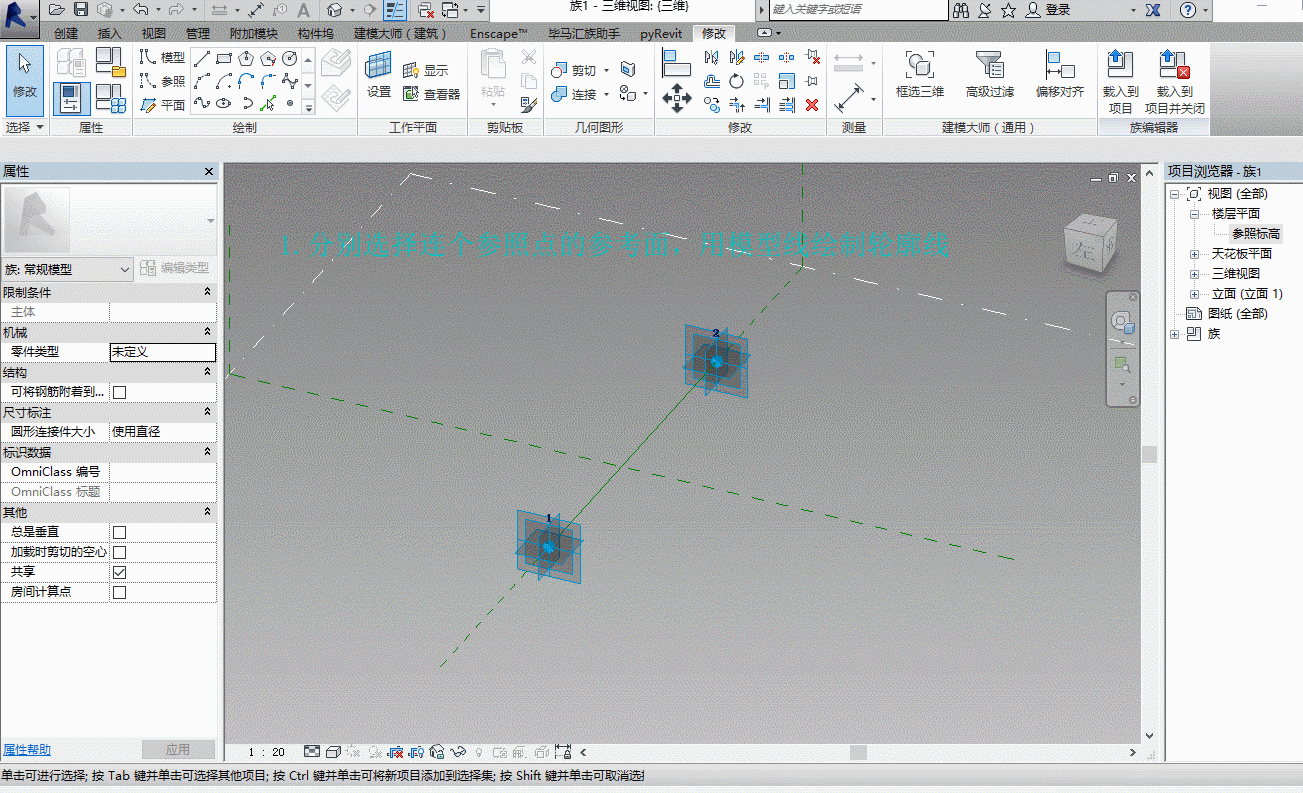Viewport: 1303px width, 793px height.
Task: Expand the 天花板平面 tree node
Action: pos(1194,254)
